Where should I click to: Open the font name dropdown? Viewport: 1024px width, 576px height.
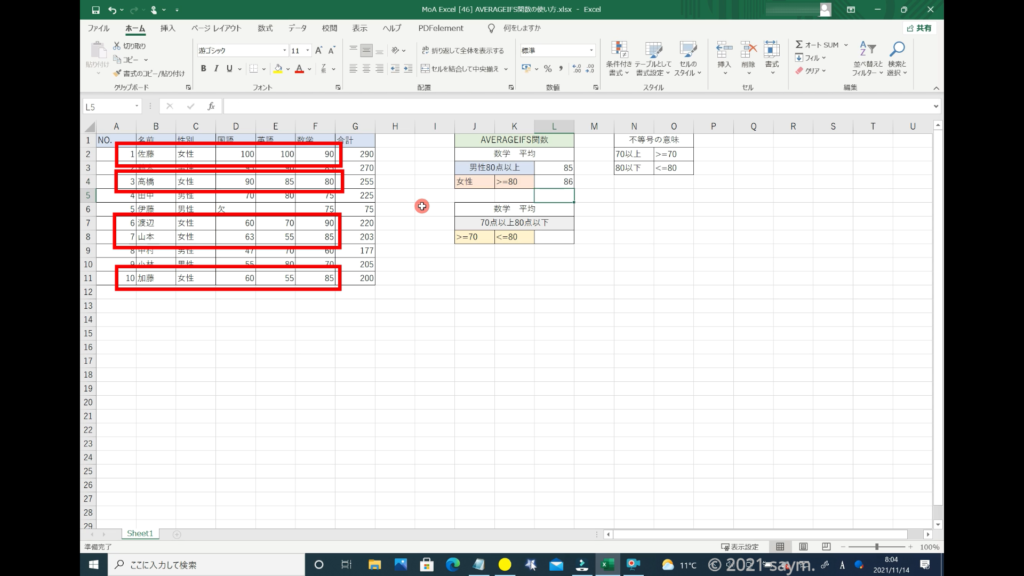[284, 50]
